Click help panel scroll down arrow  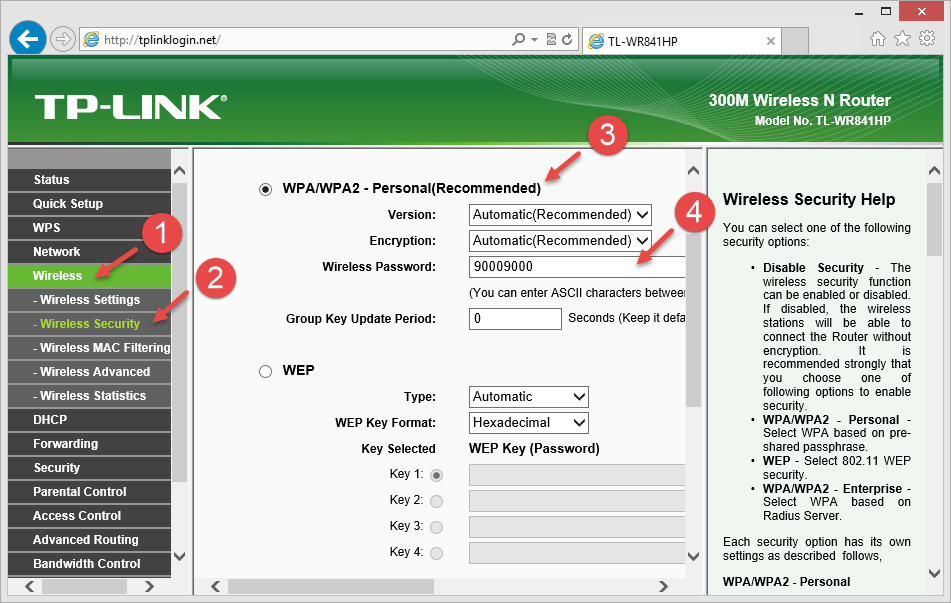pos(935,572)
